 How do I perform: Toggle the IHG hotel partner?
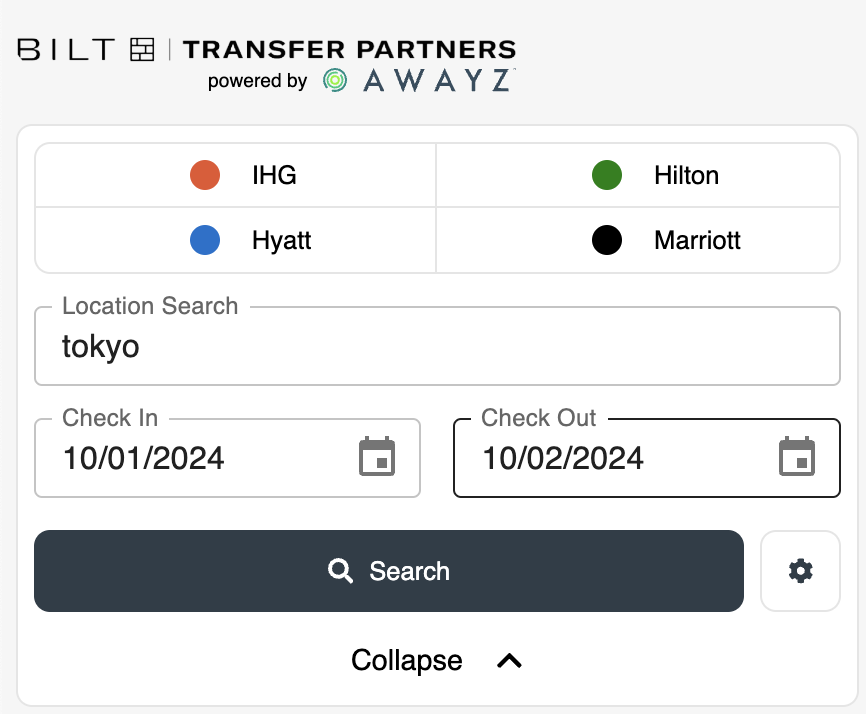click(235, 175)
